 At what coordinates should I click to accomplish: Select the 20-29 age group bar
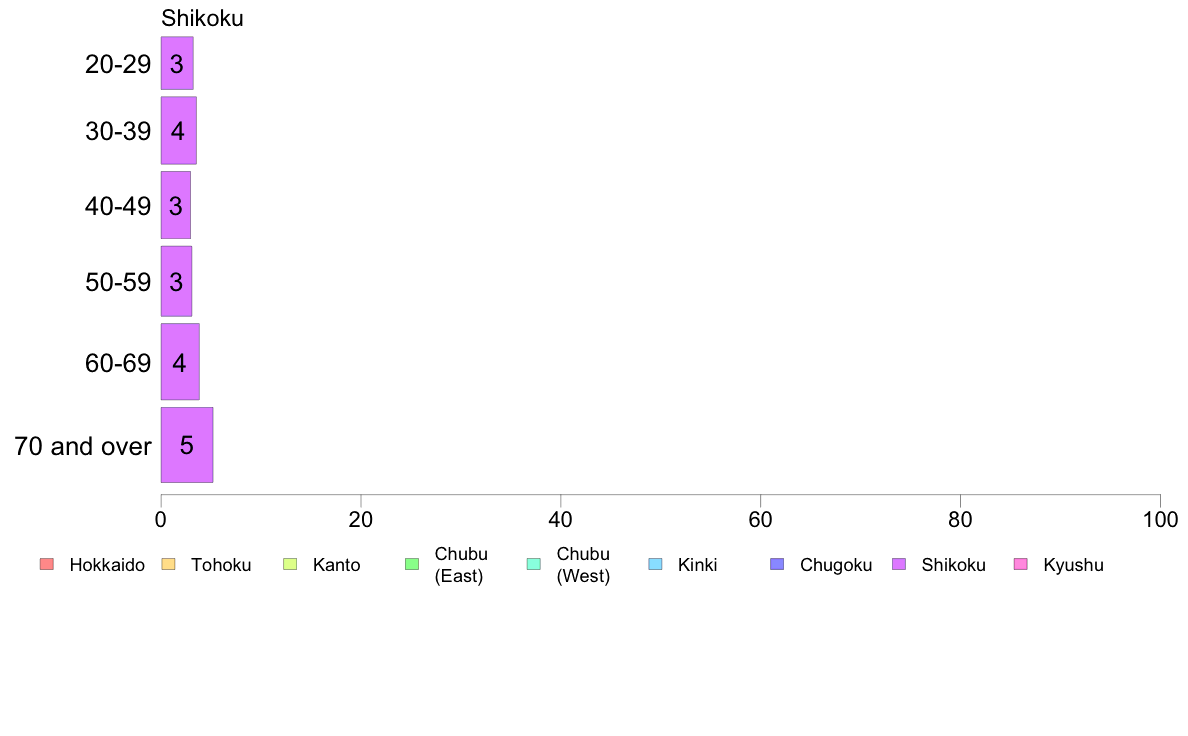(x=177, y=63)
